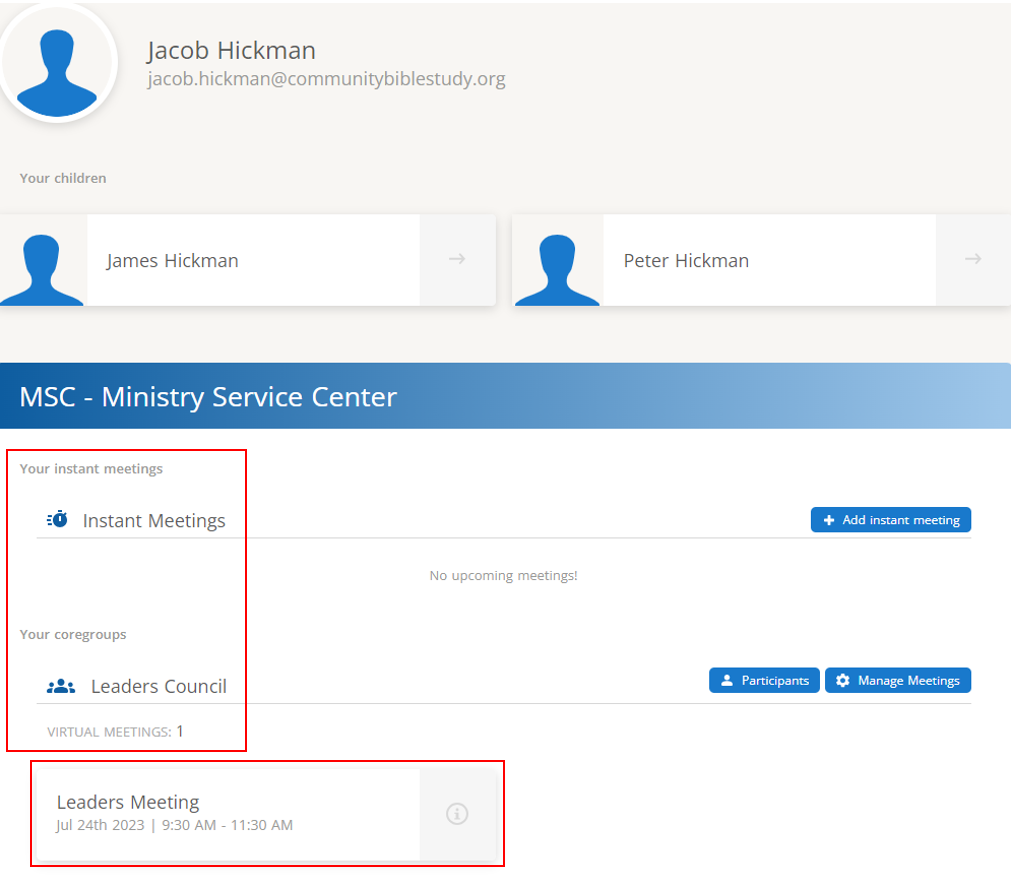
Task: Click the person icon in Participants button
Action: (x=727, y=681)
